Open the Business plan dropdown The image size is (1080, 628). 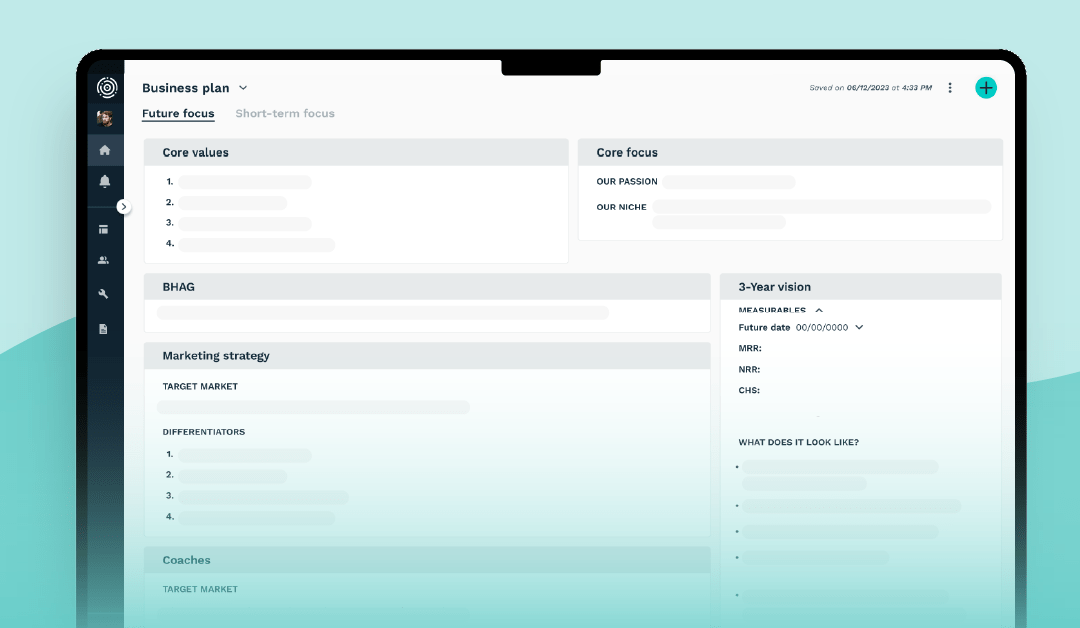pos(243,88)
